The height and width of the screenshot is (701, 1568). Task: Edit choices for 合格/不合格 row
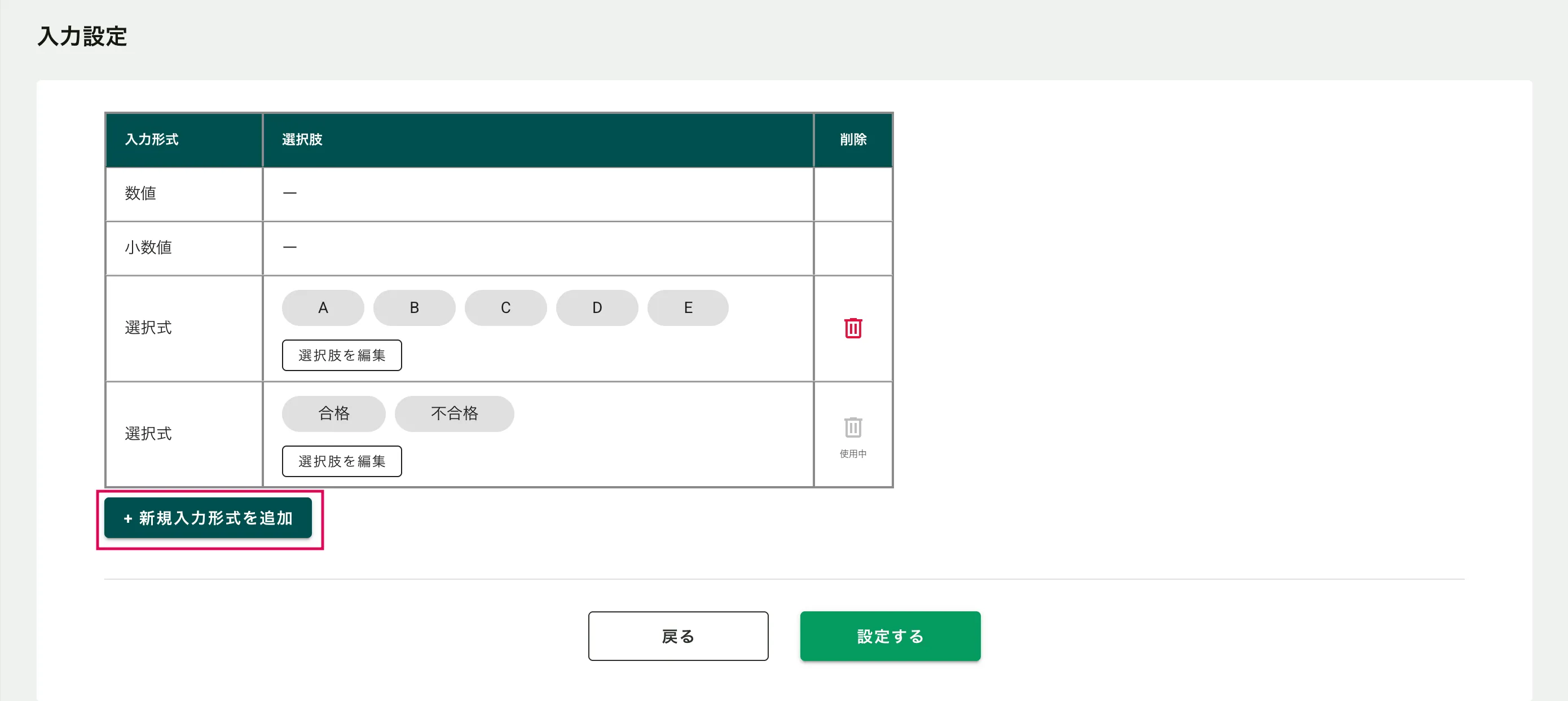click(341, 461)
